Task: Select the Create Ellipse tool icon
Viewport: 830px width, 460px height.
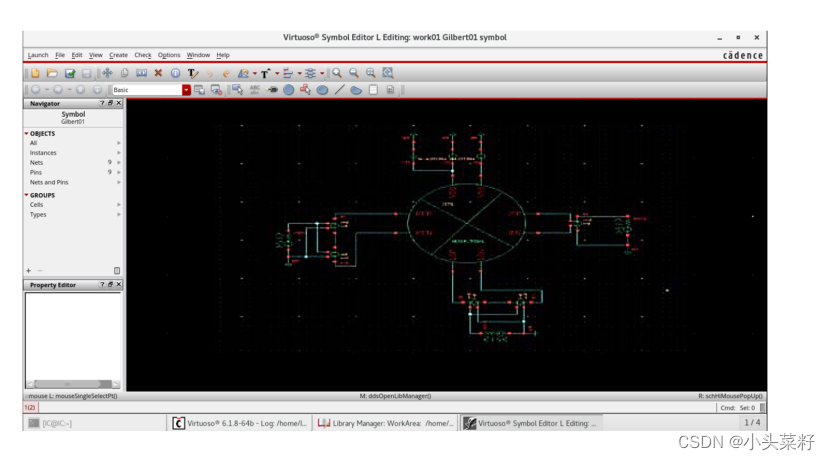Action: pos(322,90)
